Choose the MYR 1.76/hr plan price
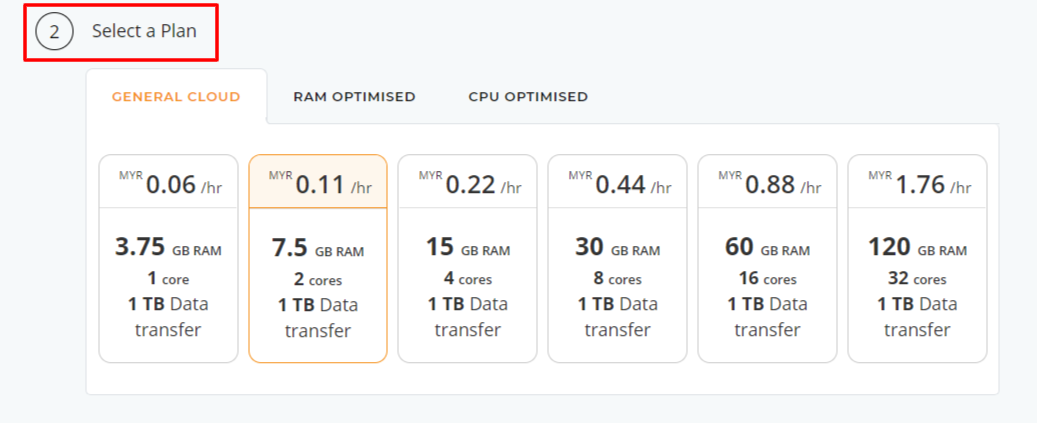Viewport: 1037px width, 423px height. click(x=918, y=184)
